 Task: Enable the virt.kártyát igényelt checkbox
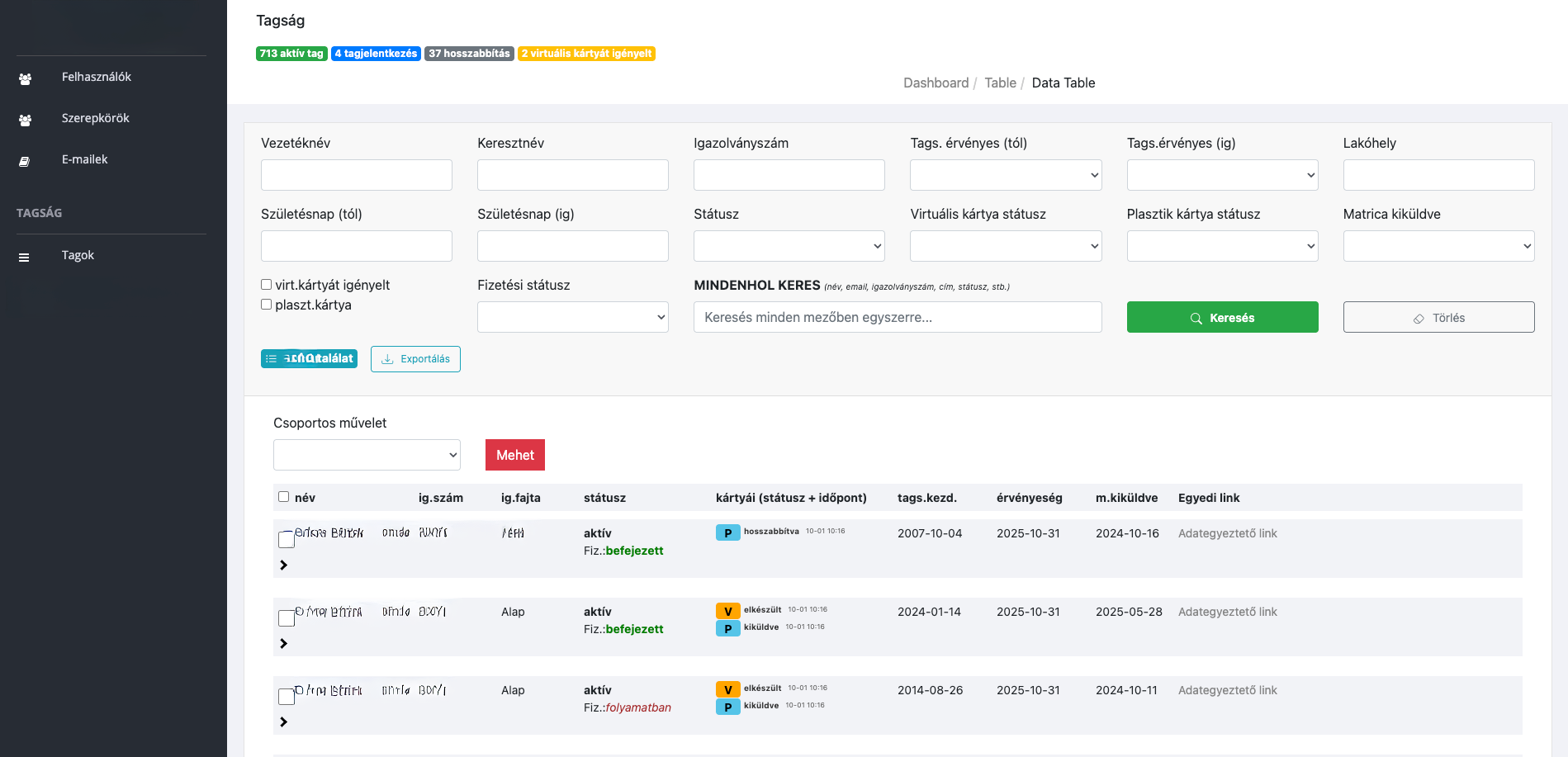[267, 285]
